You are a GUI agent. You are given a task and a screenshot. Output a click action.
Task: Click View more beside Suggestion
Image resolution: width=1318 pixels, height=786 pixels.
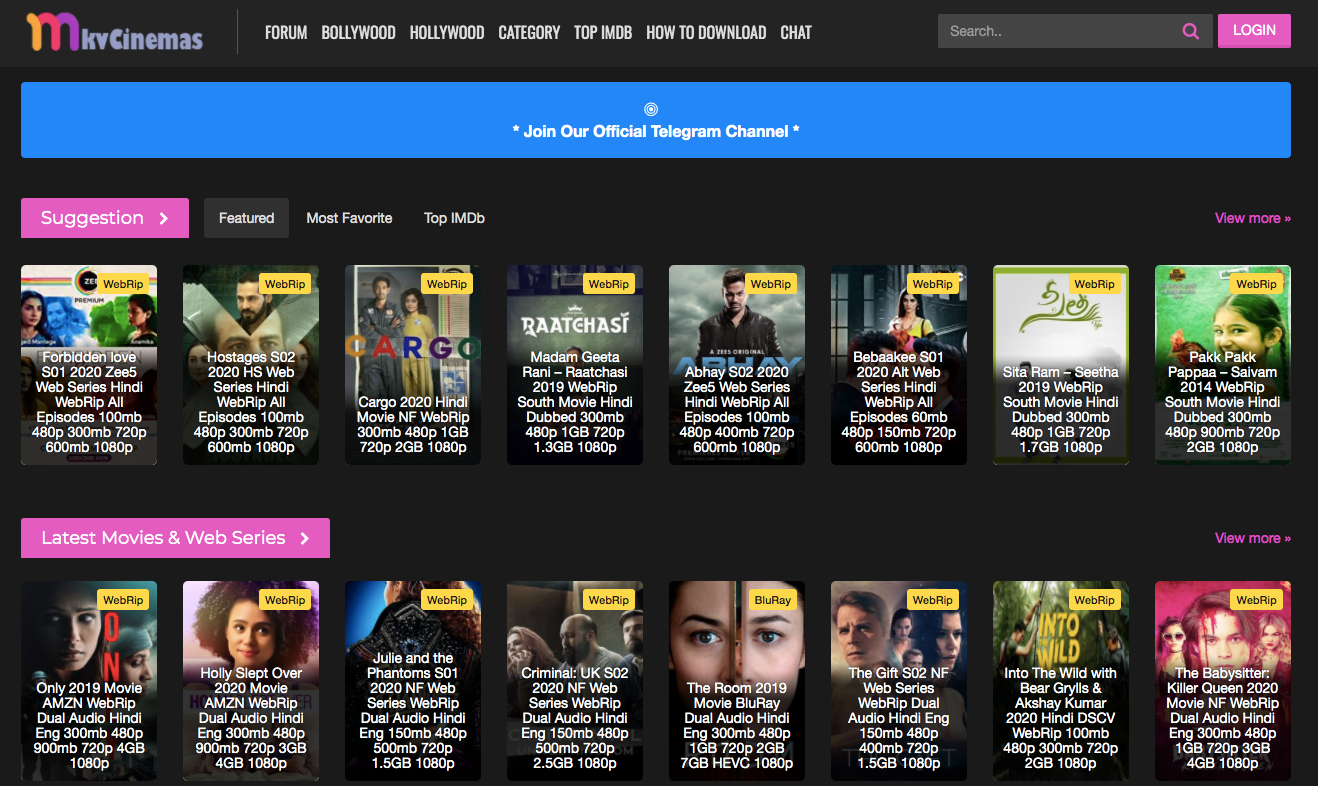[1253, 218]
